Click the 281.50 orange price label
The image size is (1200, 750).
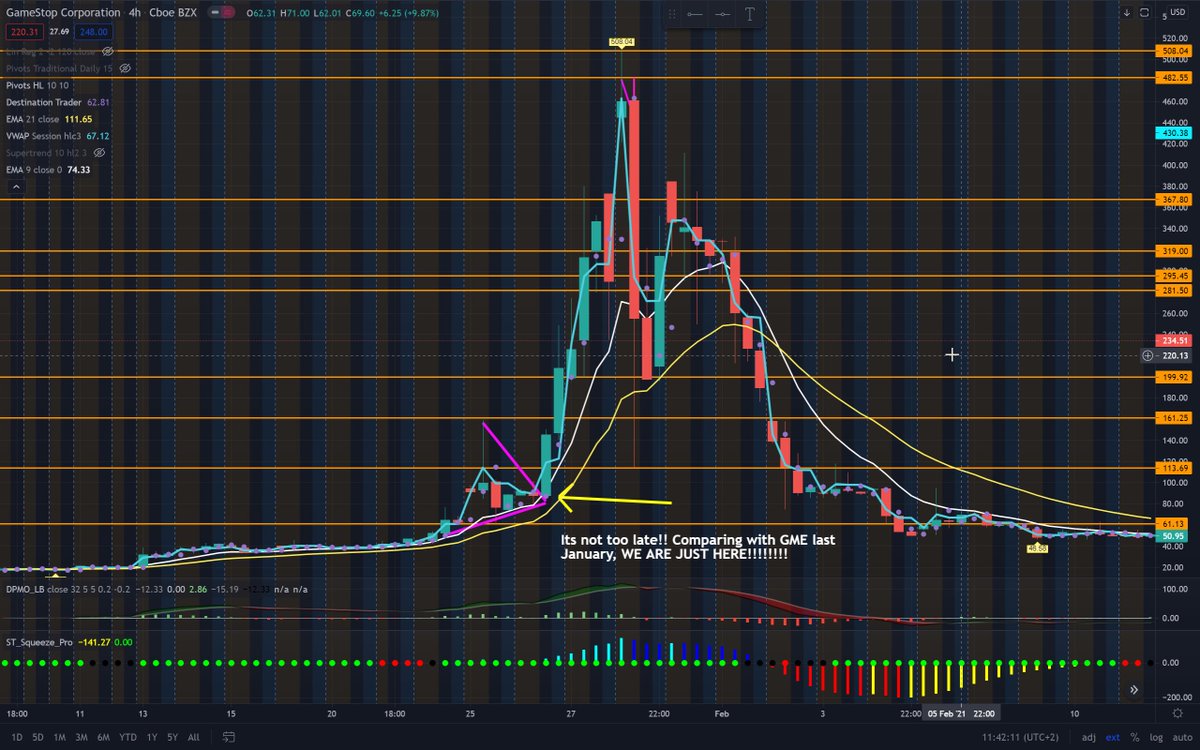pyautogui.click(x=1174, y=291)
